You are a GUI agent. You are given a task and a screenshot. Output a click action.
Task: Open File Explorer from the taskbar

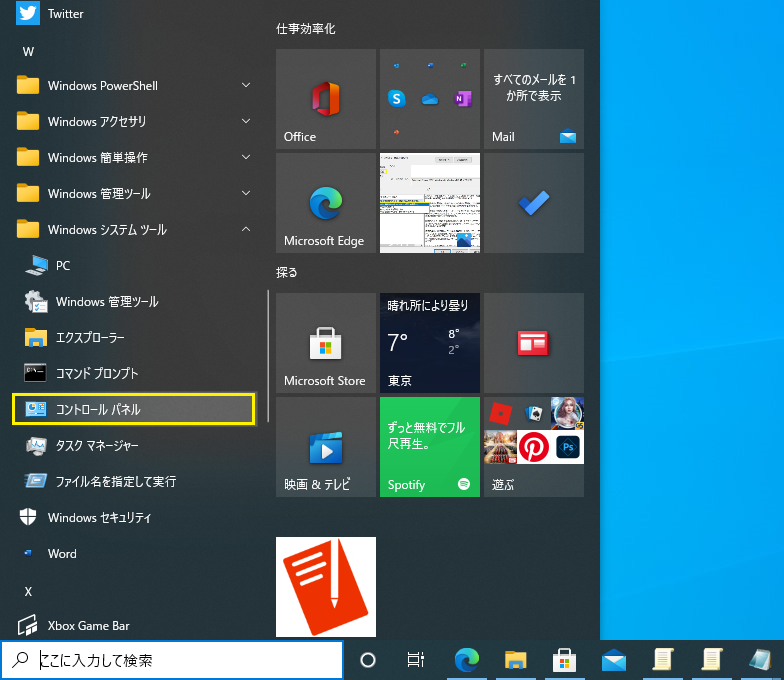[516, 660]
